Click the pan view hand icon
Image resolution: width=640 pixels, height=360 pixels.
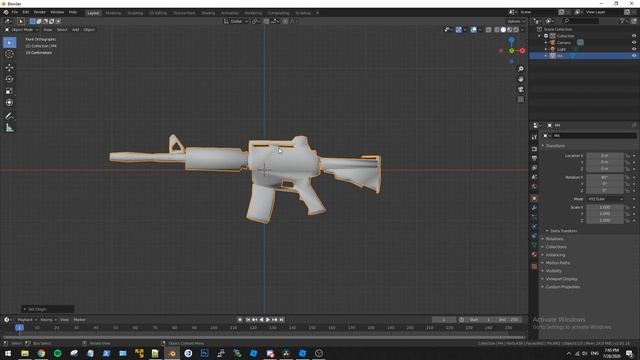click(521, 79)
